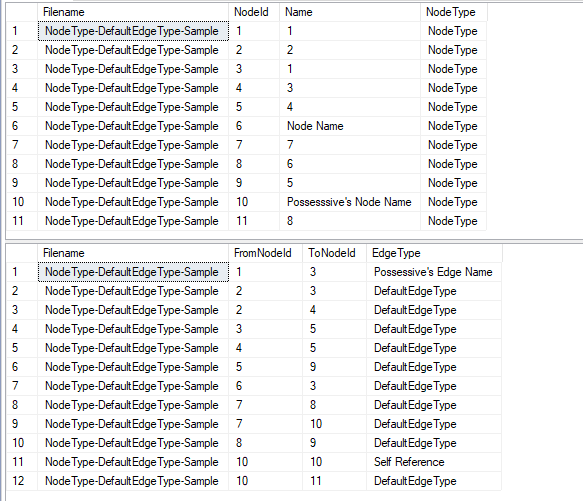
Task: Click the Name column header in nodes grid
Action: [x=350, y=12]
